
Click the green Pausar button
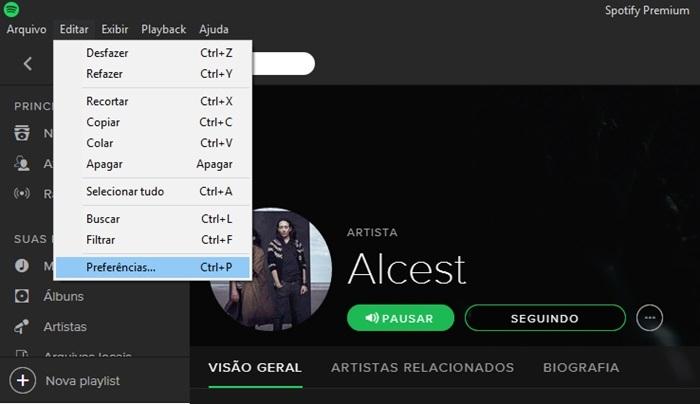pos(400,318)
